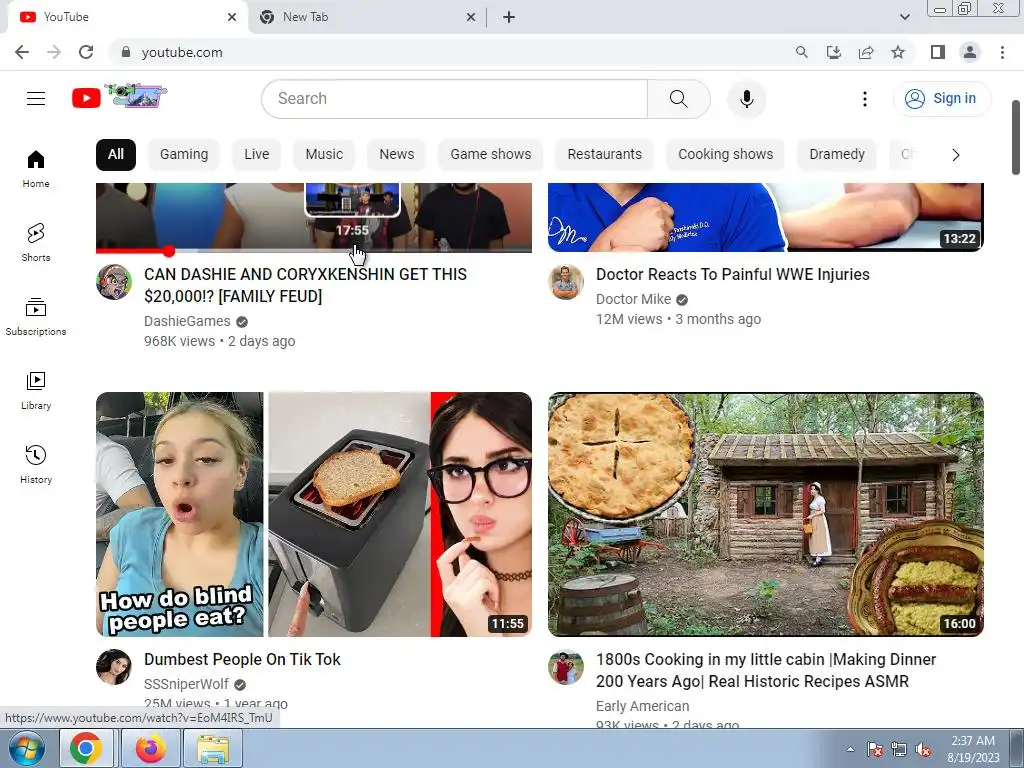Close the New Tab browser tab
Image resolution: width=1024 pixels, height=768 pixels.
click(470, 17)
